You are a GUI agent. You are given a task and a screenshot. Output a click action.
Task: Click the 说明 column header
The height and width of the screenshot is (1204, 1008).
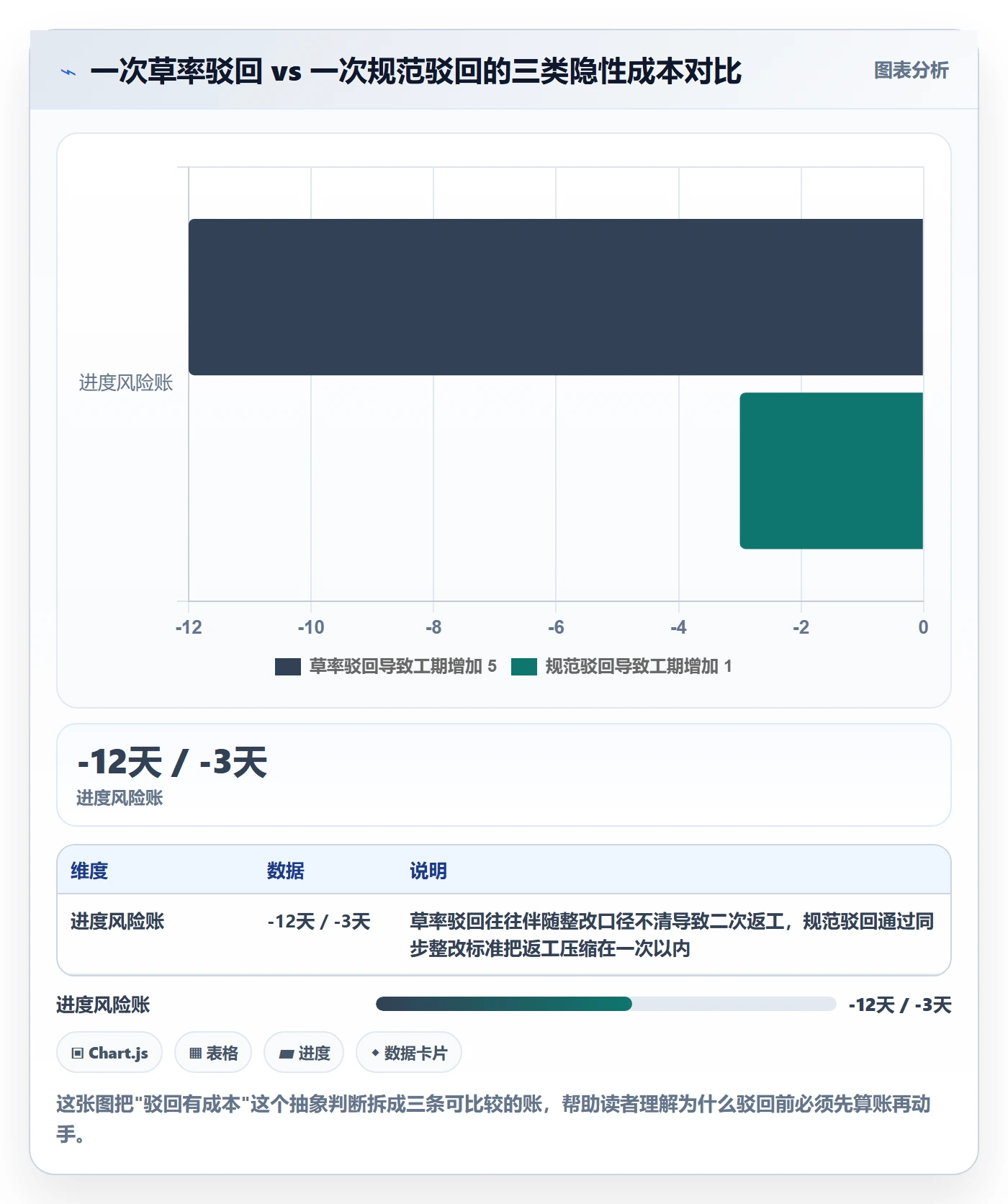428,871
